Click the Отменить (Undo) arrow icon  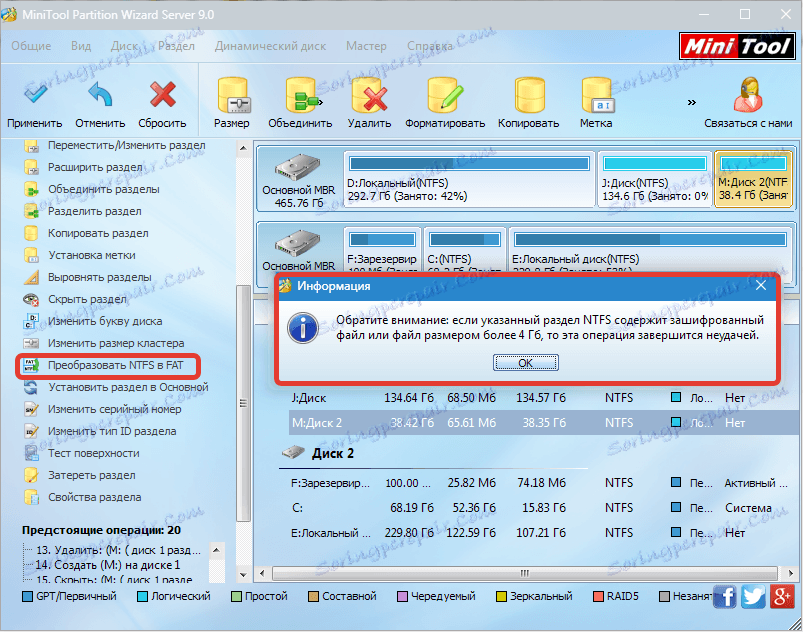tap(100, 95)
